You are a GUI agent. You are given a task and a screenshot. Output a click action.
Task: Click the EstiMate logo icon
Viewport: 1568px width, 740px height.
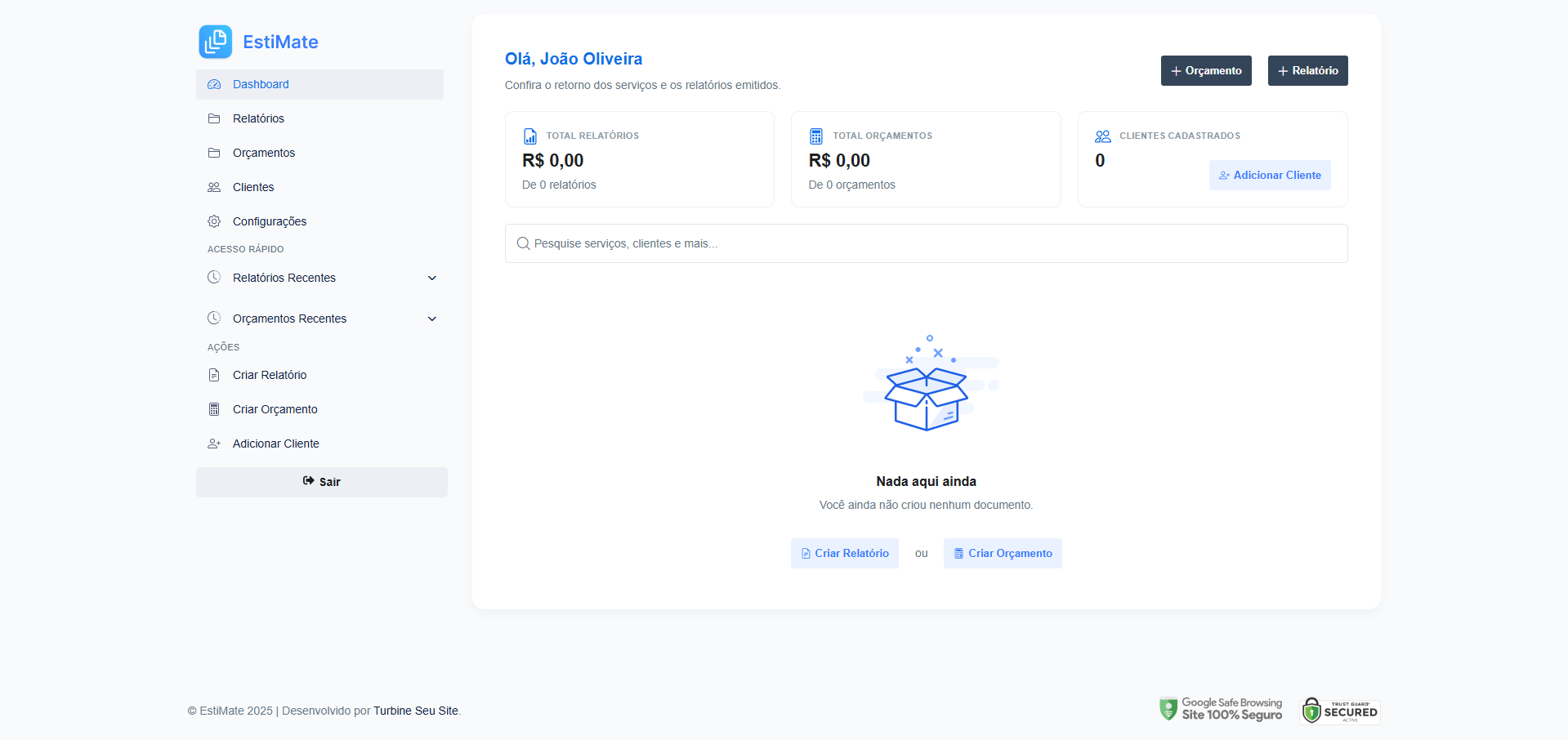(216, 42)
